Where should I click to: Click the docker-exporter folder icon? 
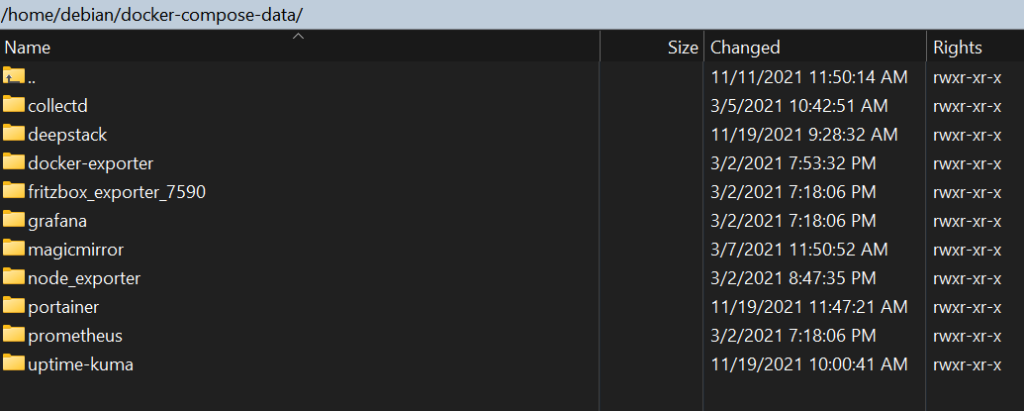[13, 162]
